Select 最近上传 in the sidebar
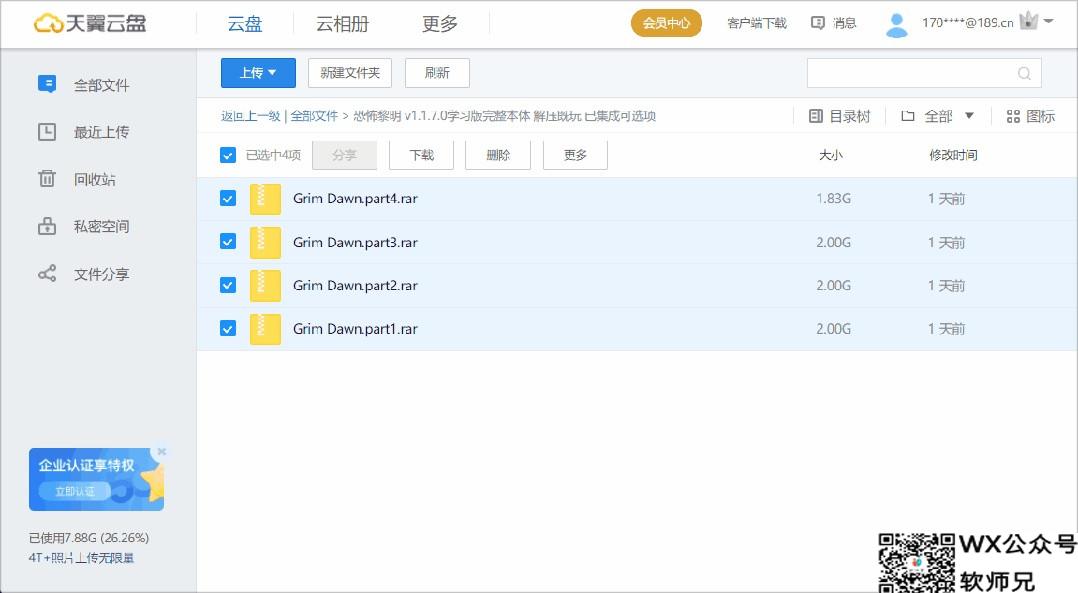This screenshot has height=593, width=1078. pyautogui.click(x=102, y=132)
